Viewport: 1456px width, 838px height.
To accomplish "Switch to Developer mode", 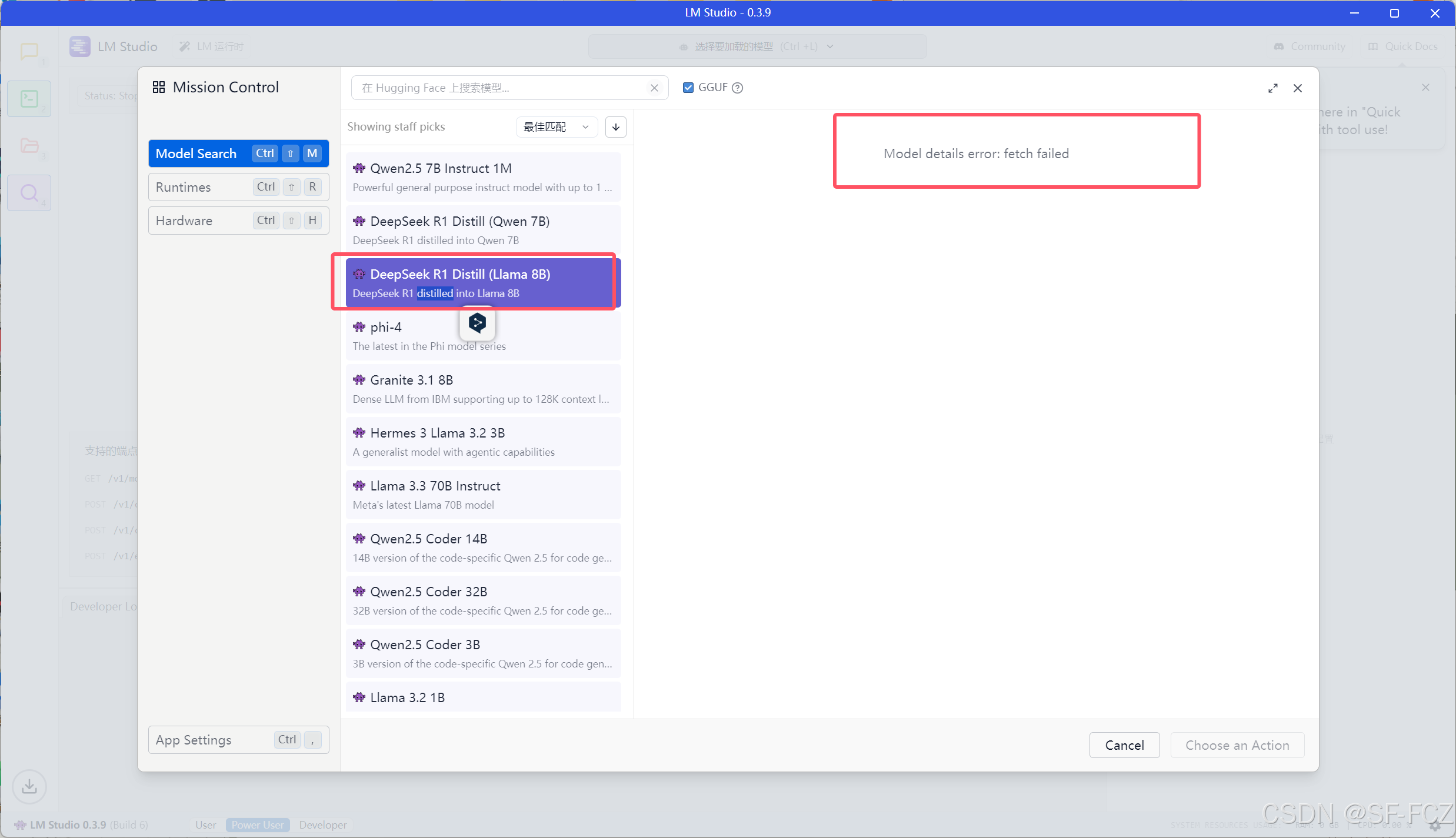I will [x=322, y=825].
